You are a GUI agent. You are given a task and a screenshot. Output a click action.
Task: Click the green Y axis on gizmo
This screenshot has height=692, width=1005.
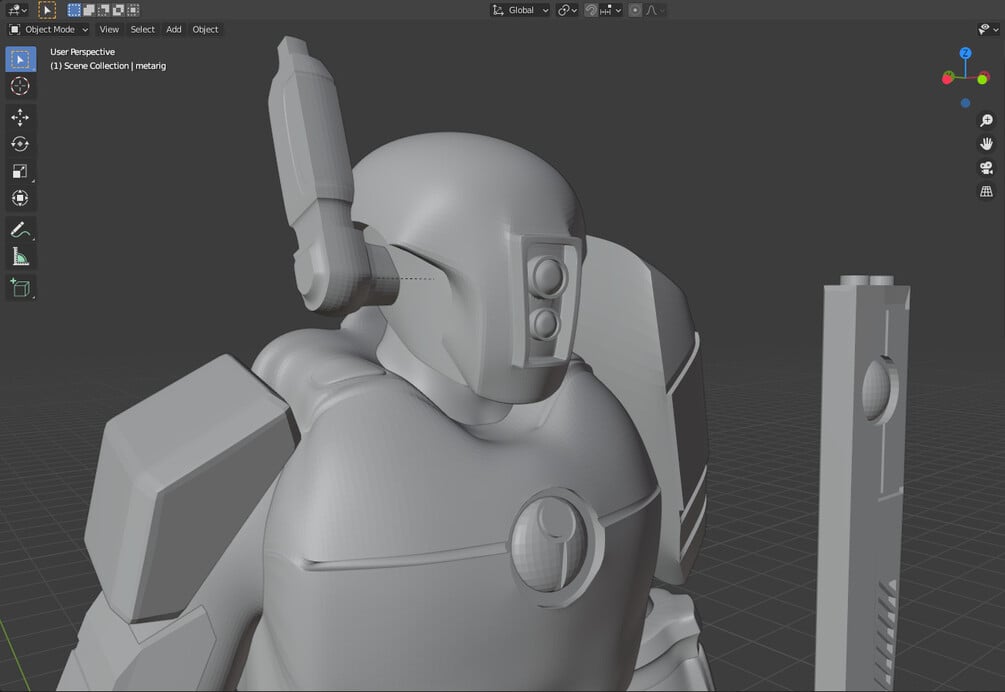tap(983, 79)
